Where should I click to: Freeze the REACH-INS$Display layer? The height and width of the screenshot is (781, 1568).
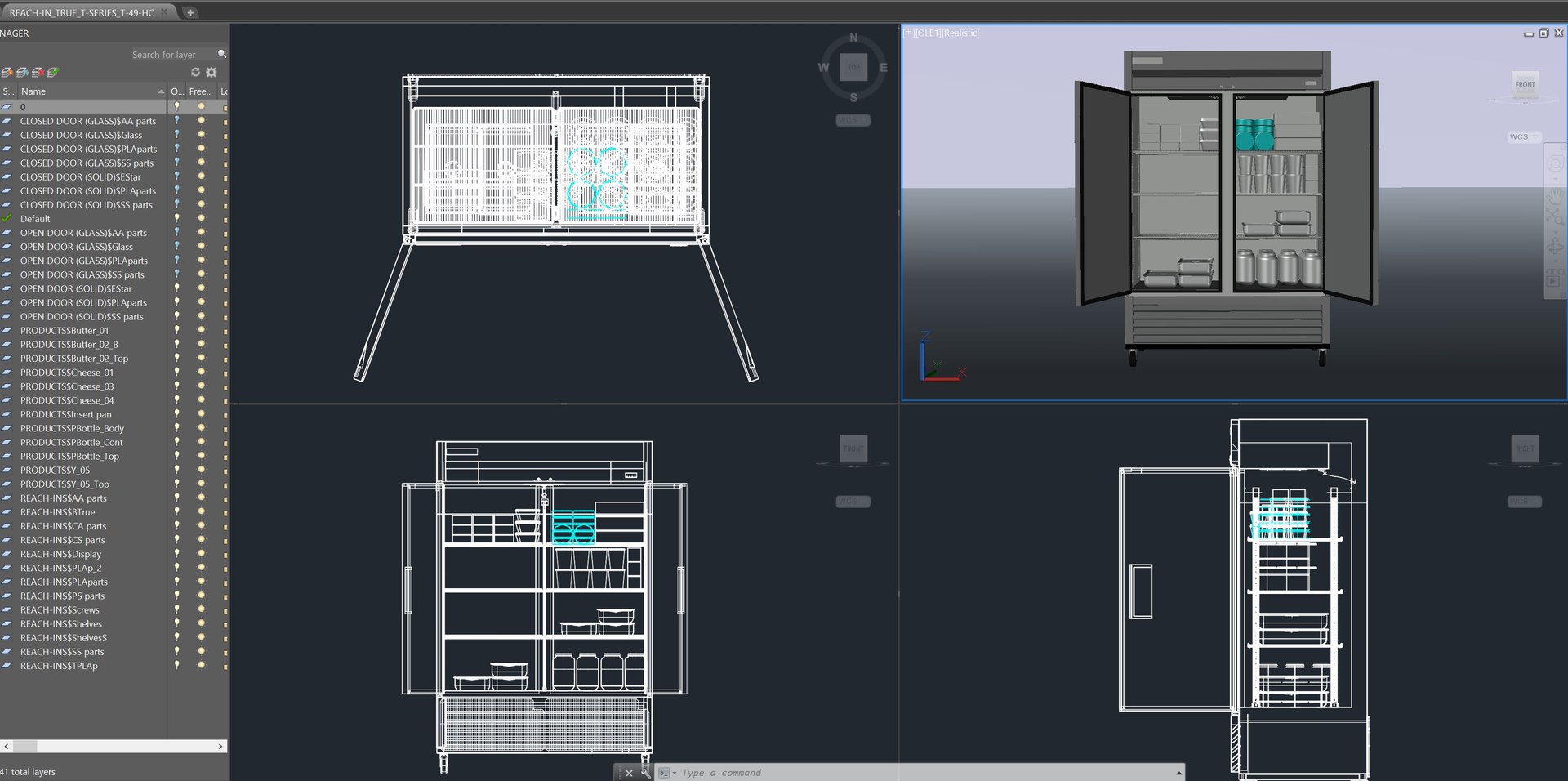click(x=201, y=554)
